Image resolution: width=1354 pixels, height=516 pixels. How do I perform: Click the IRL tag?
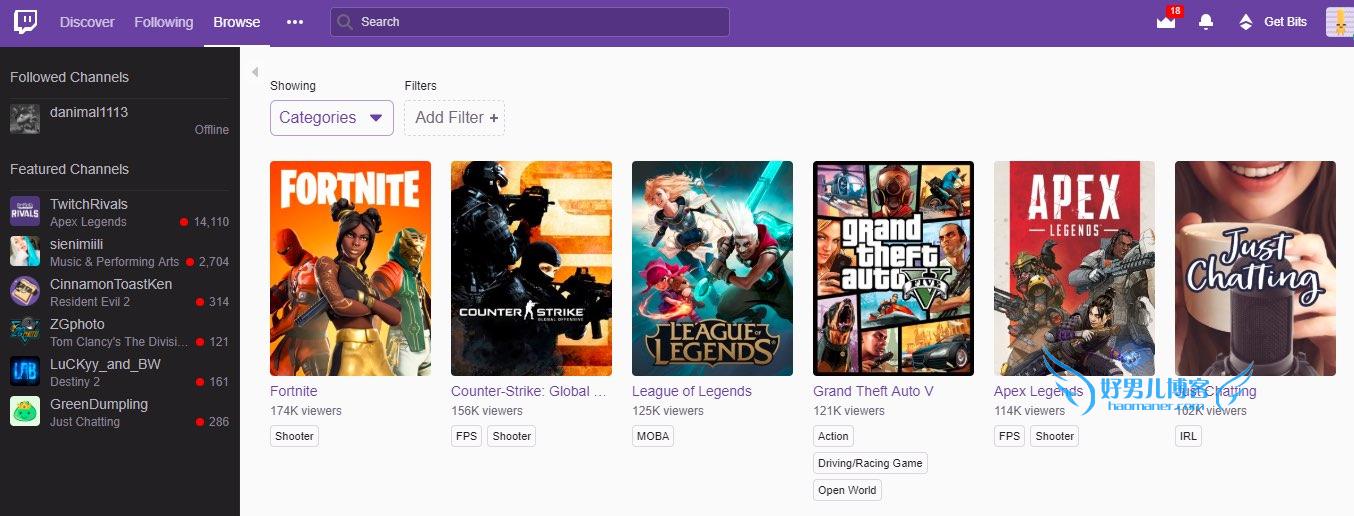coord(1188,436)
